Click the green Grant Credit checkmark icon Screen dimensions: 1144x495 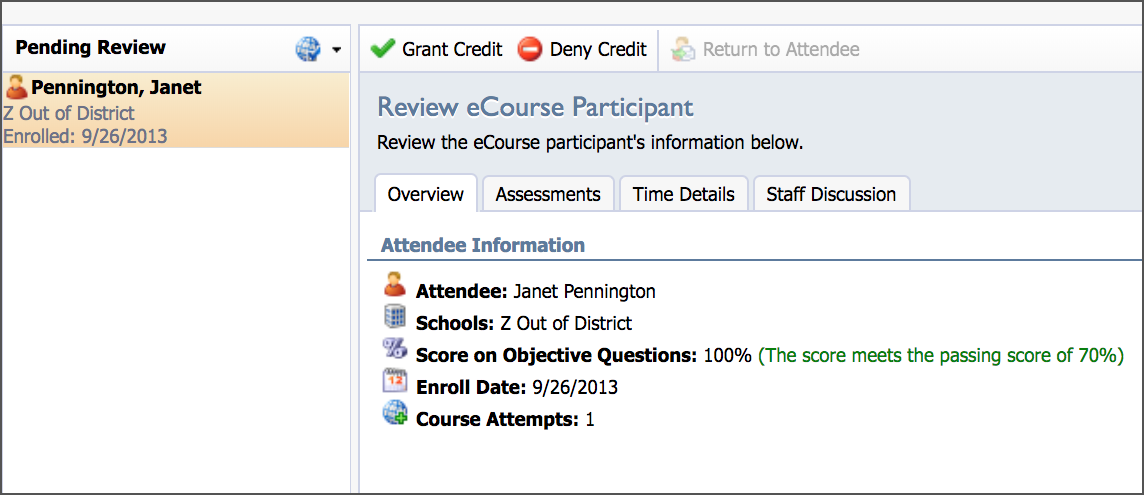(382, 49)
